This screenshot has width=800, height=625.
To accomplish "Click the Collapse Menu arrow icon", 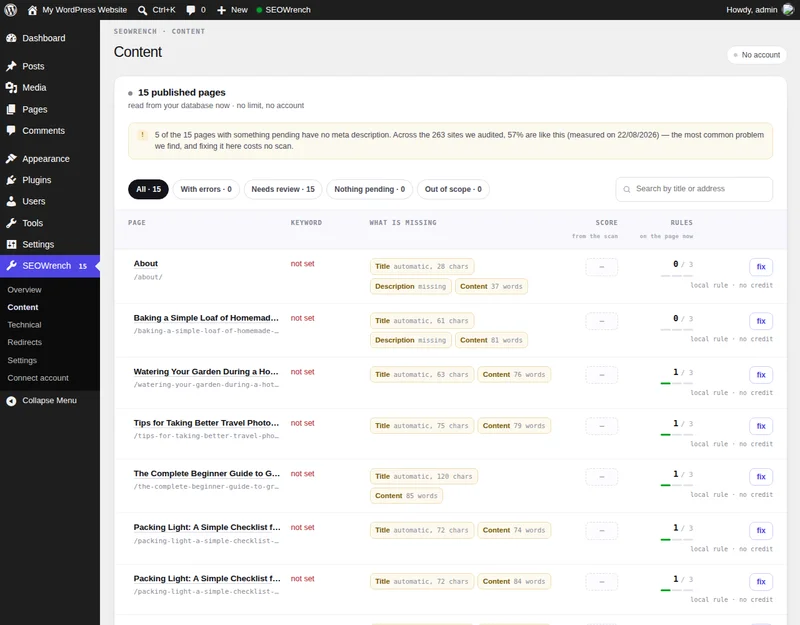I will [x=11, y=401].
